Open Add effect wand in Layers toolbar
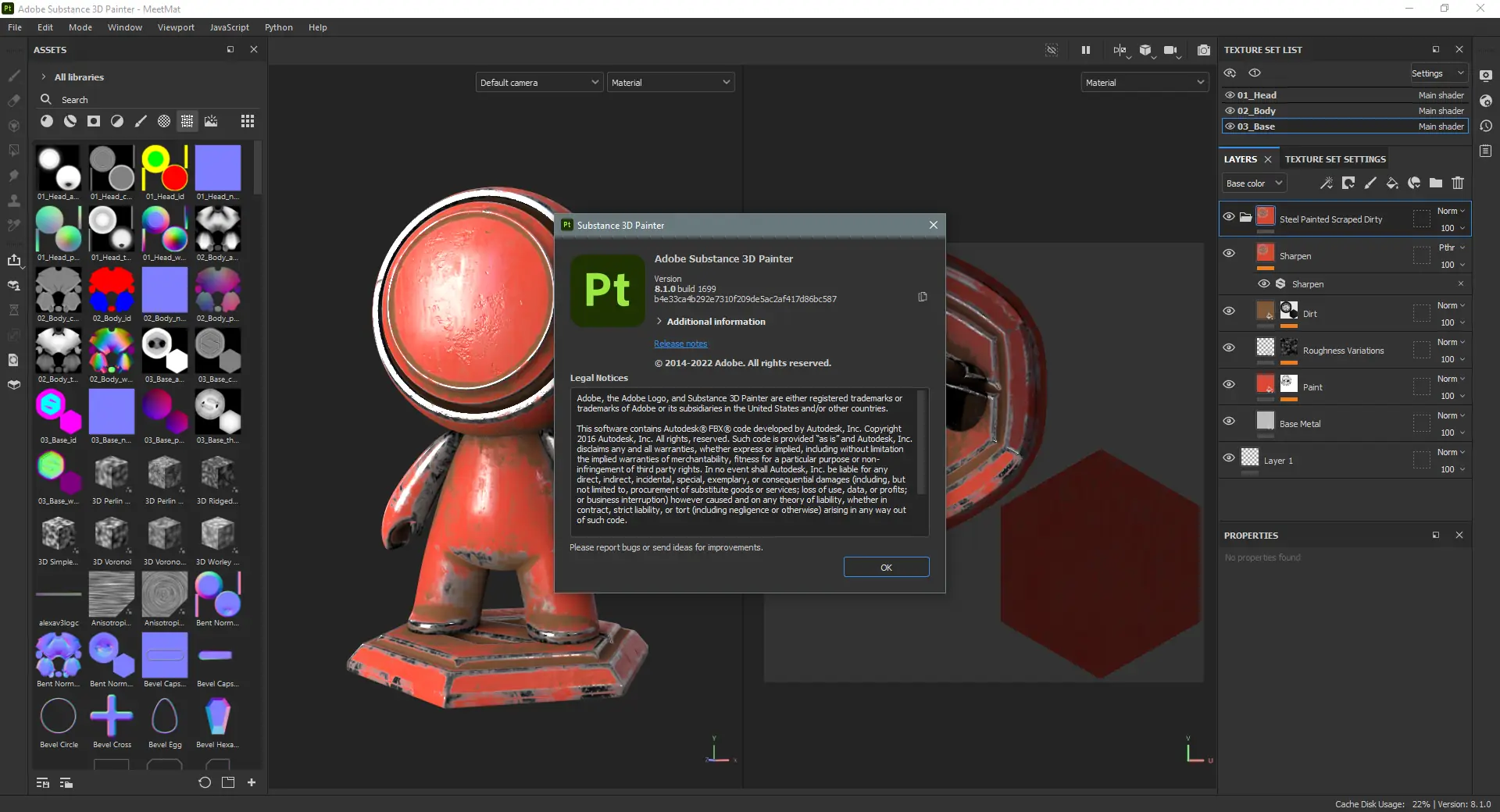The height and width of the screenshot is (812, 1500). click(1327, 183)
